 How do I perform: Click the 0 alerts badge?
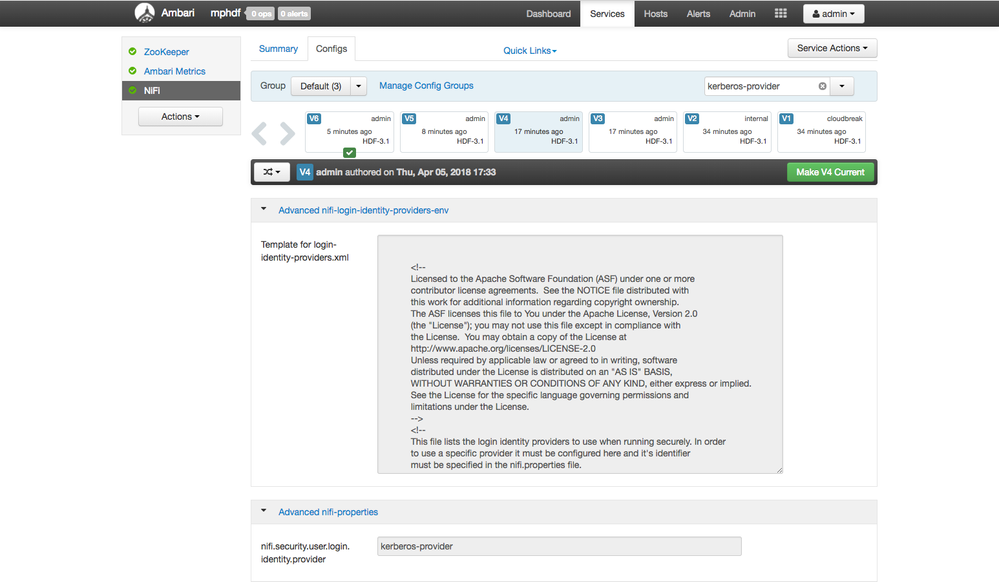tap(294, 13)
